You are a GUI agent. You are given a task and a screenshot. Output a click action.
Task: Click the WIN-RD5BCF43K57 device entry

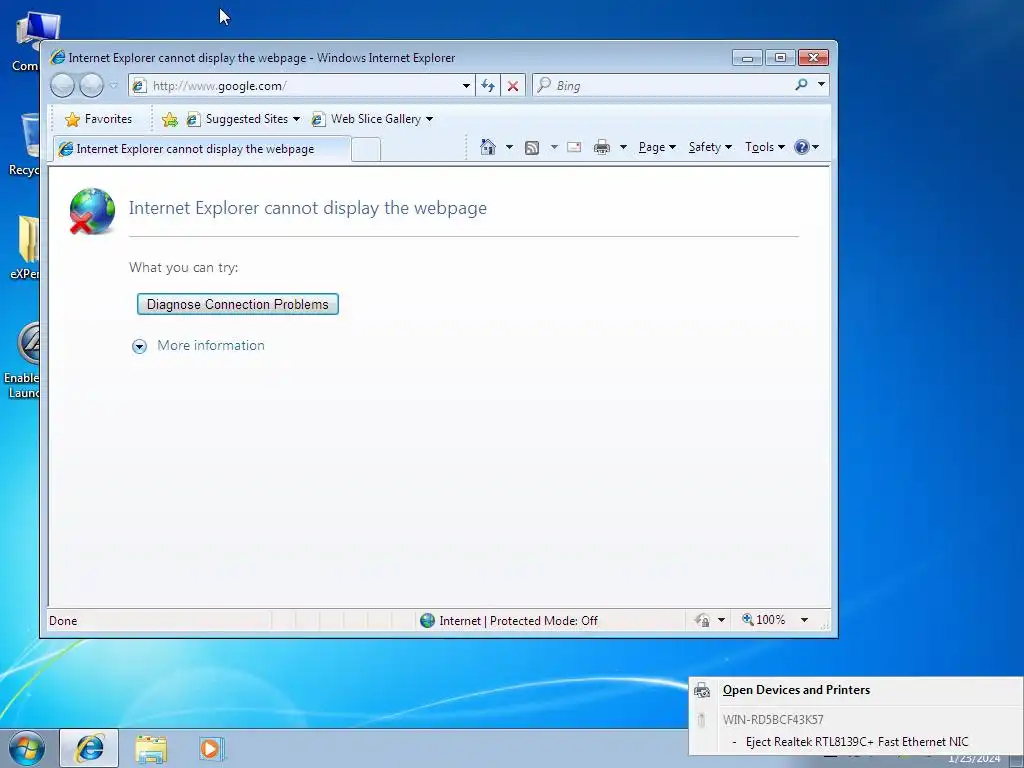click(773, 720)
